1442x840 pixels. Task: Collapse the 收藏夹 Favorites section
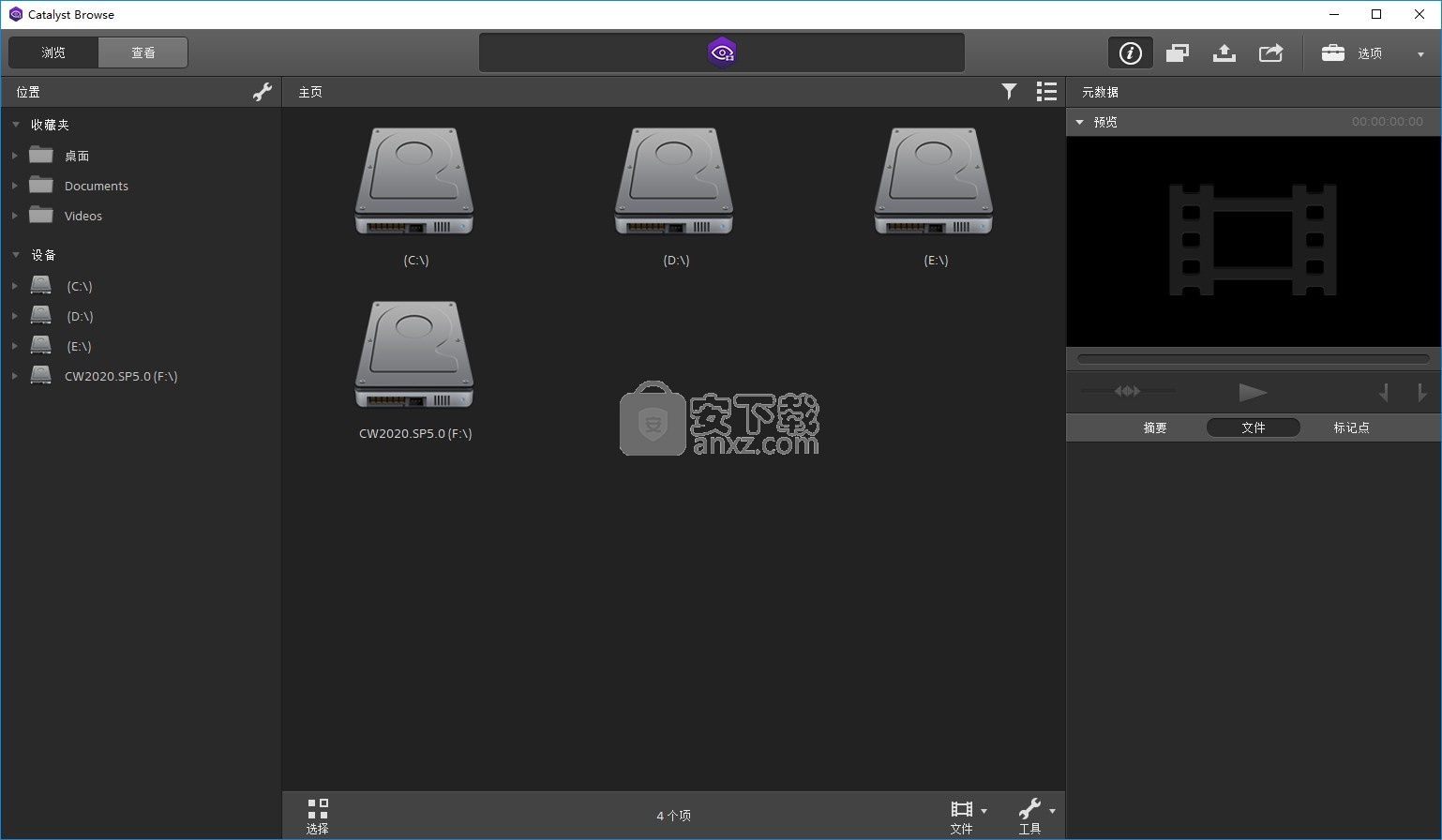[16, 124]
